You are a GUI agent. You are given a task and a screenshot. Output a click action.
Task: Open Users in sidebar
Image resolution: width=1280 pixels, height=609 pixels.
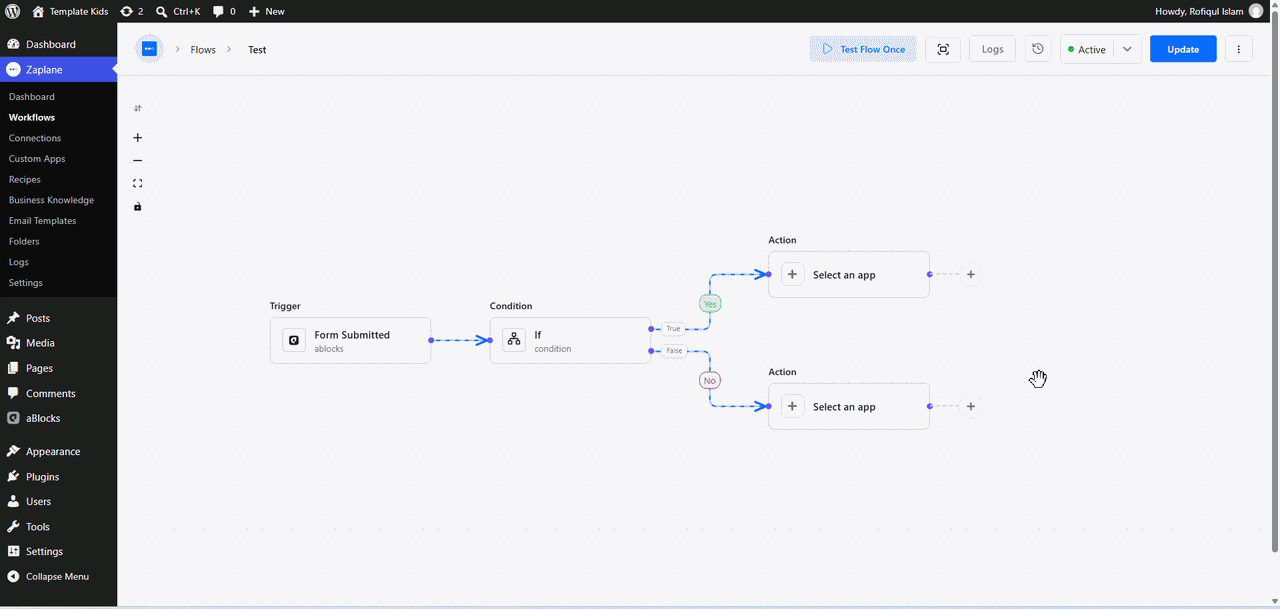tap(58, 502)
